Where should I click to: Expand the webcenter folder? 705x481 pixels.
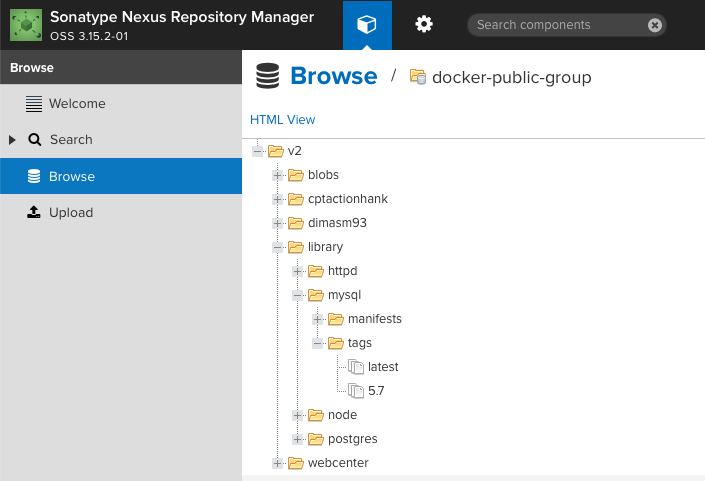[277, 463]
